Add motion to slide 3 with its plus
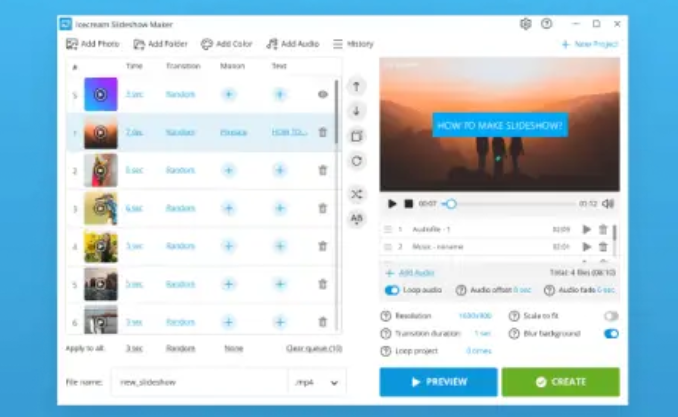The image size is (678, 417). click(228, 208)
